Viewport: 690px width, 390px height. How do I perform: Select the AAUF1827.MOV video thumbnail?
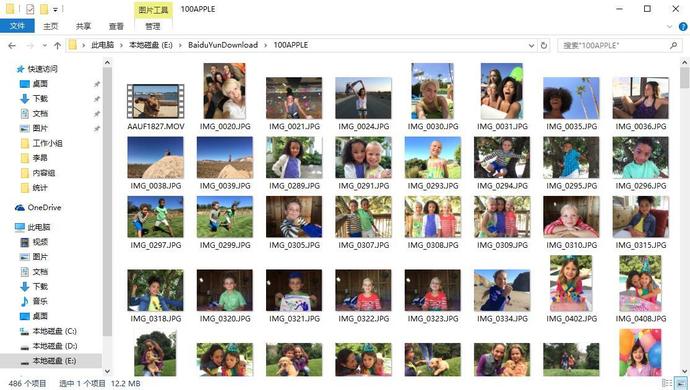[x=155, y=101]
